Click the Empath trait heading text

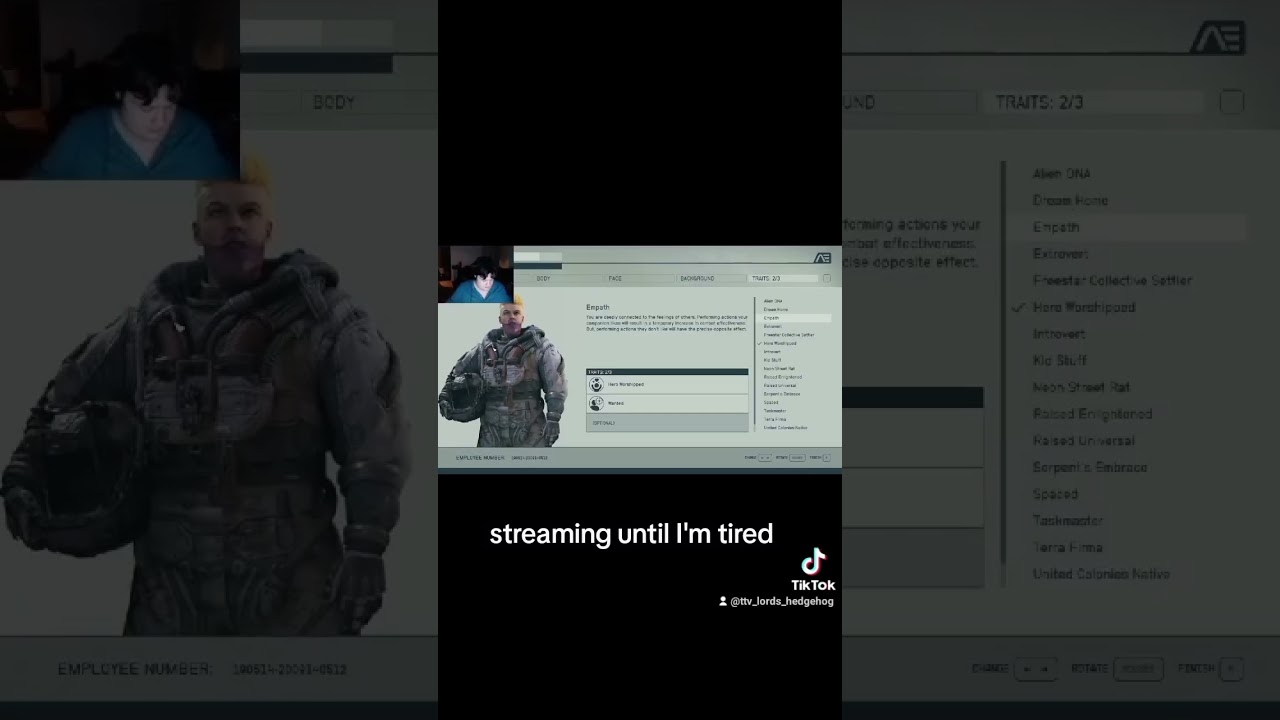click(x=597, y=307)
